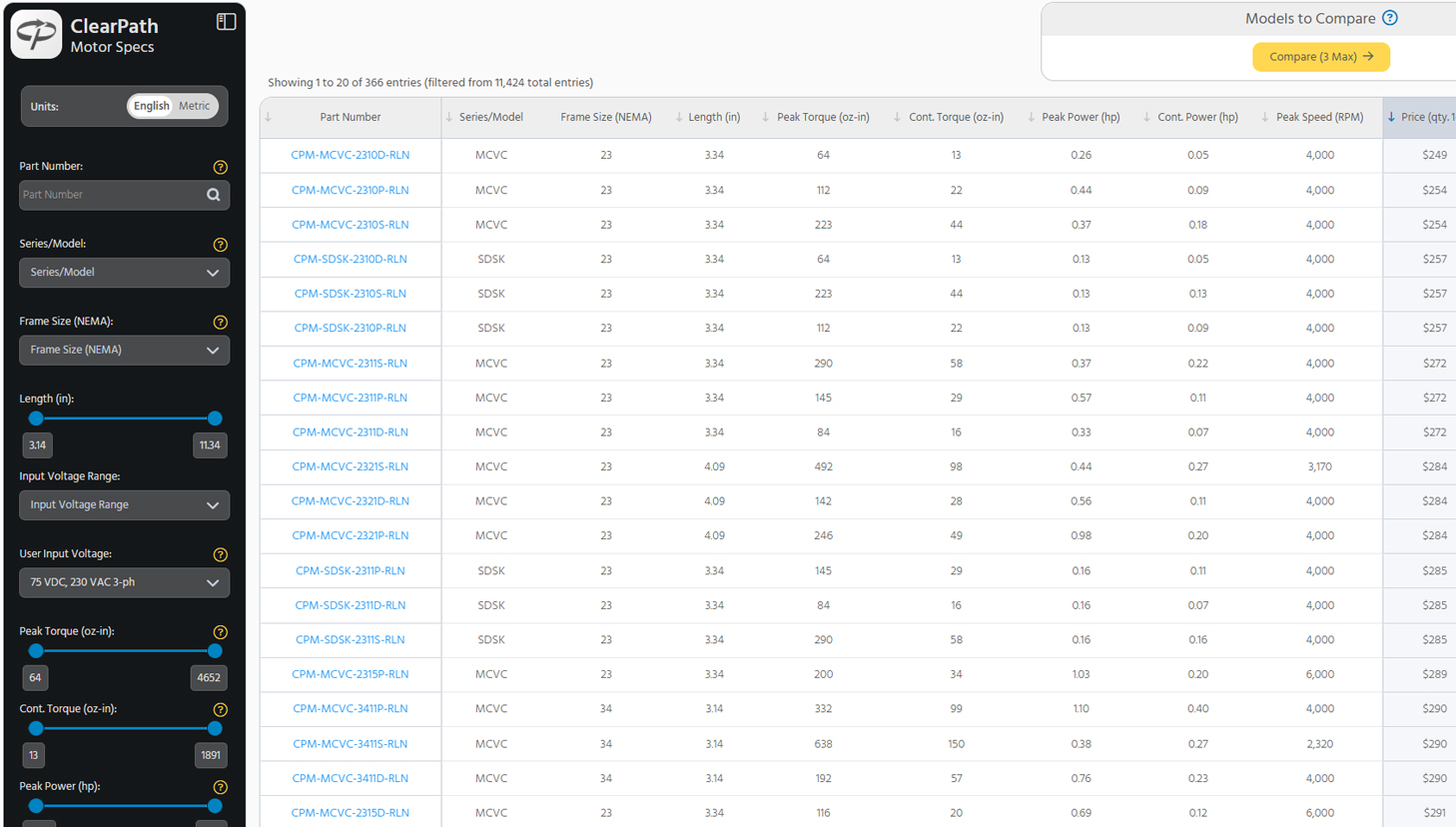Click the Models to Compare help icon
The image size is (1456, 827).
[x=1390, y=18]
